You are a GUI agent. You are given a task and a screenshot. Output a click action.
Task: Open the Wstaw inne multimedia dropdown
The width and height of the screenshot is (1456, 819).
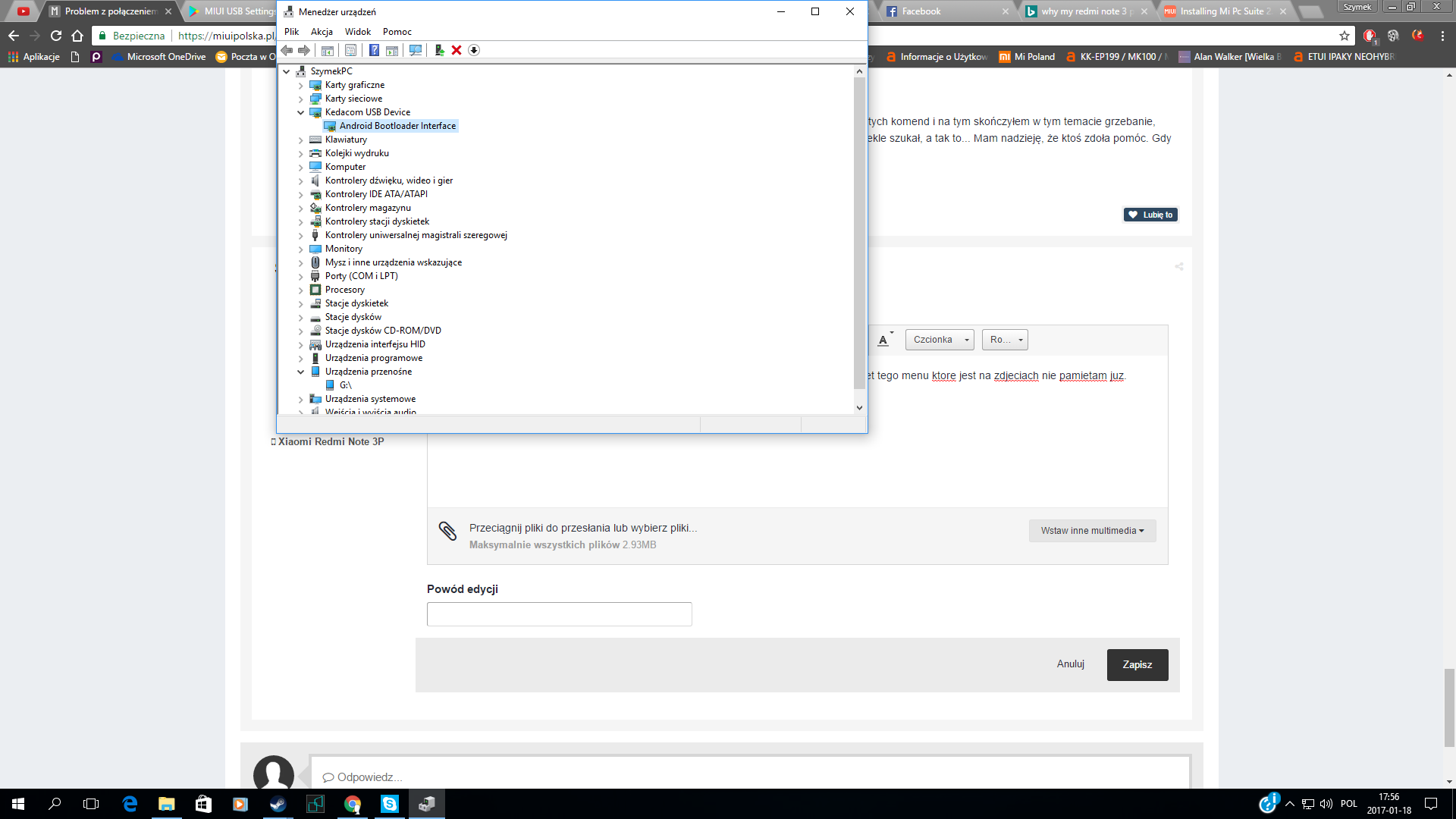click(1092, 531)
